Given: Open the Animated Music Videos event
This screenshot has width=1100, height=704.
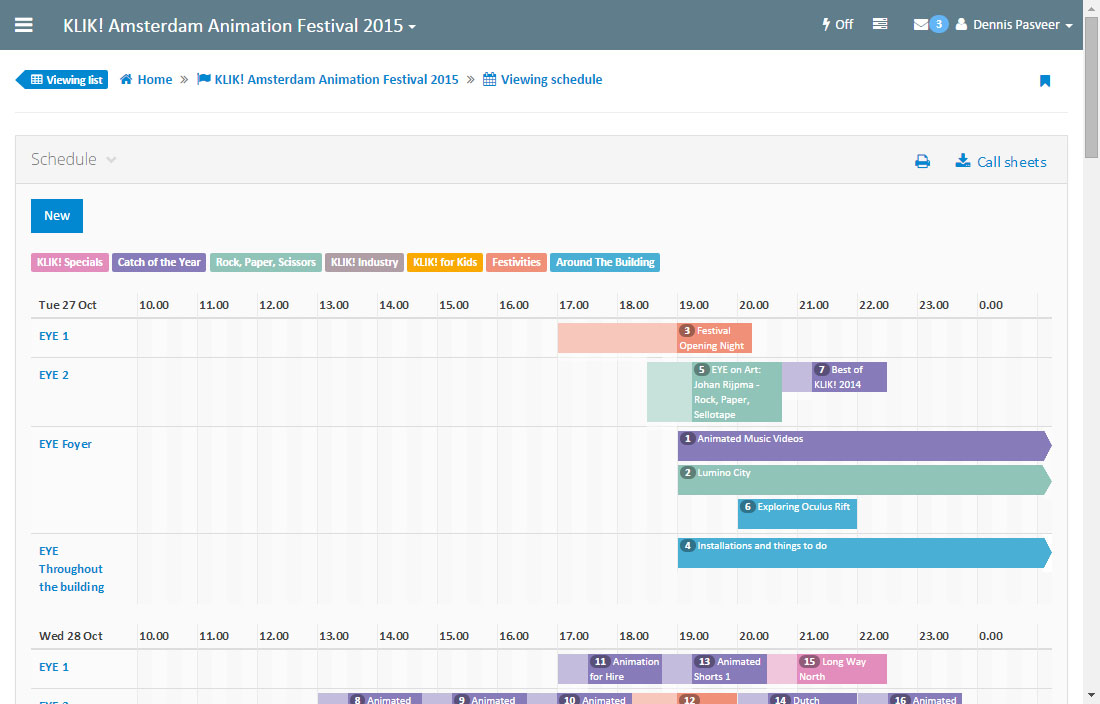Looking at the screenshot, I should click(750, 439).
